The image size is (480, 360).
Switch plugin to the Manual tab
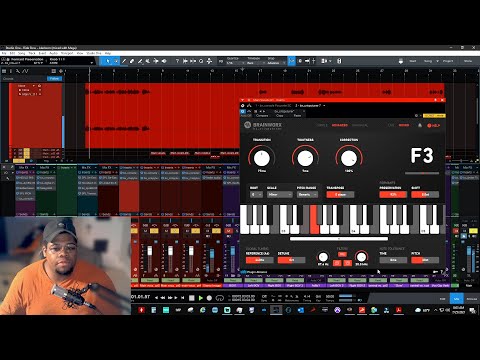[x=360, y=125]
